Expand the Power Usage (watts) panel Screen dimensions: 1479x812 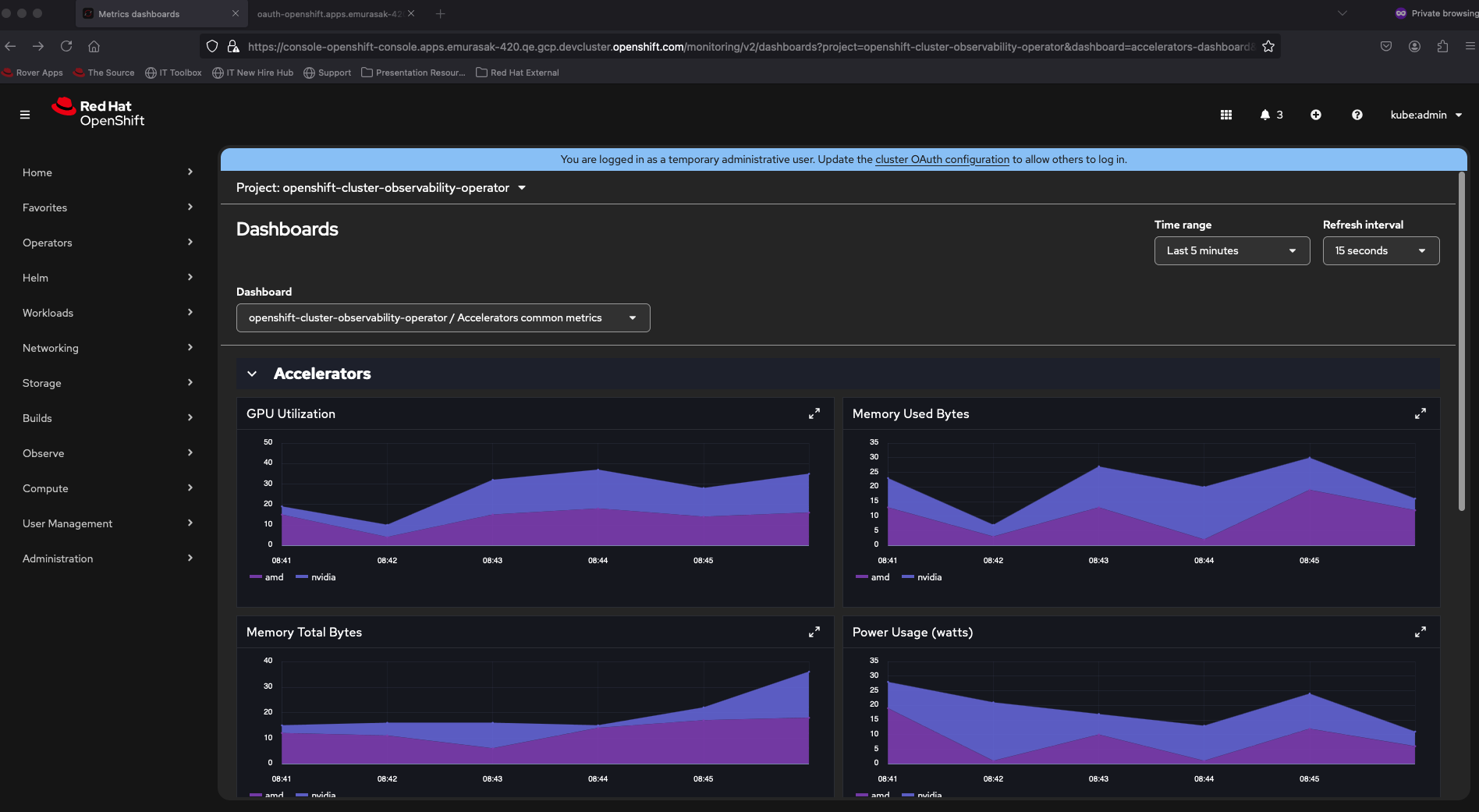[x=1420, y=632]
